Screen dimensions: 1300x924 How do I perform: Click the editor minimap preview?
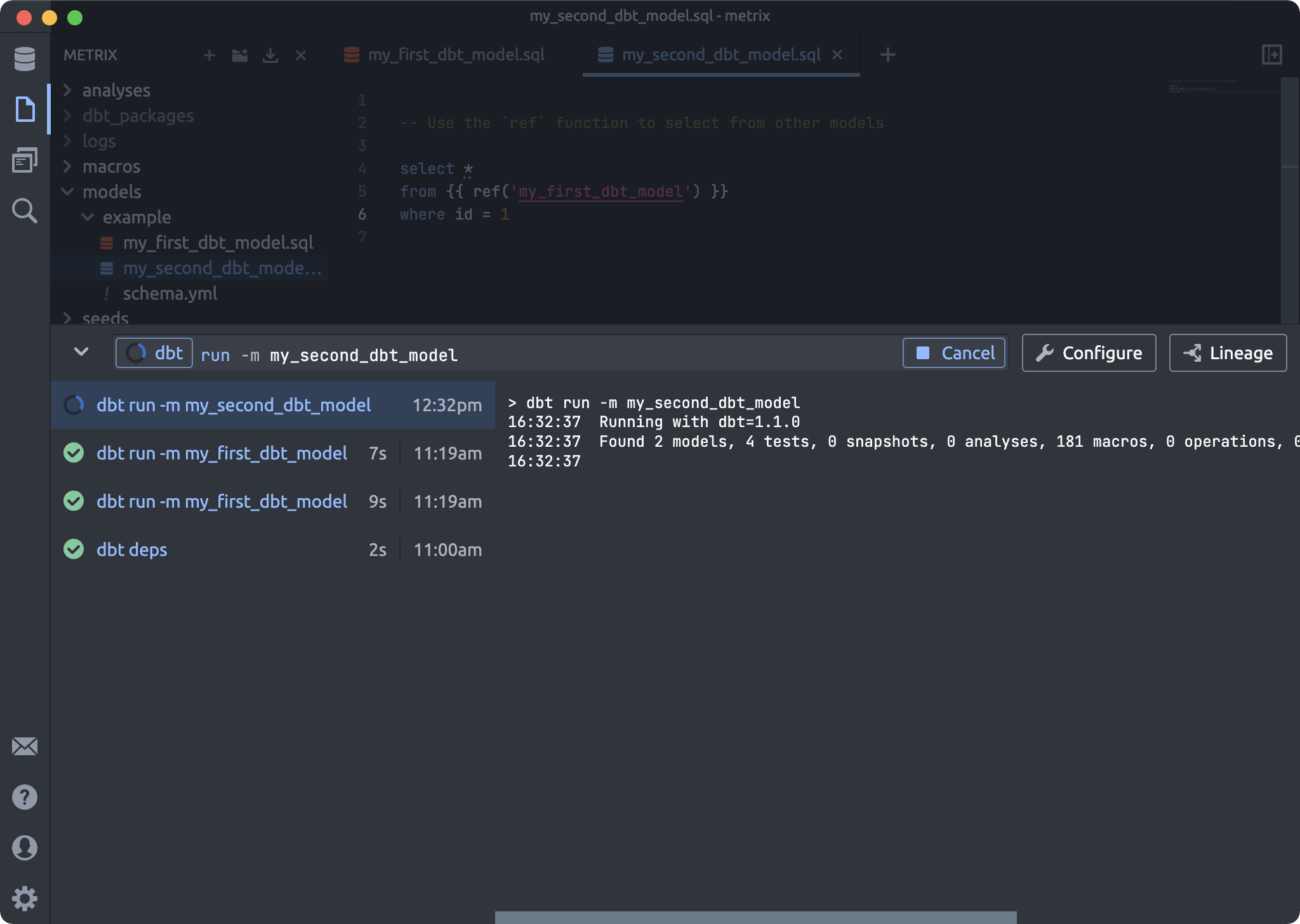point(1223,86)
